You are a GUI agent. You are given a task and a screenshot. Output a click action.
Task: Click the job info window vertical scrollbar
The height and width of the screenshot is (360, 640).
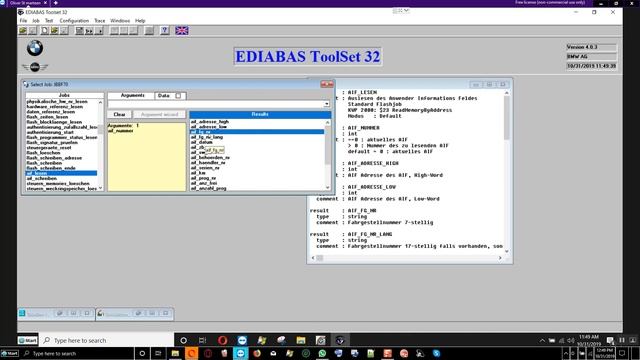pyautogui.click(x=507, y=172)
